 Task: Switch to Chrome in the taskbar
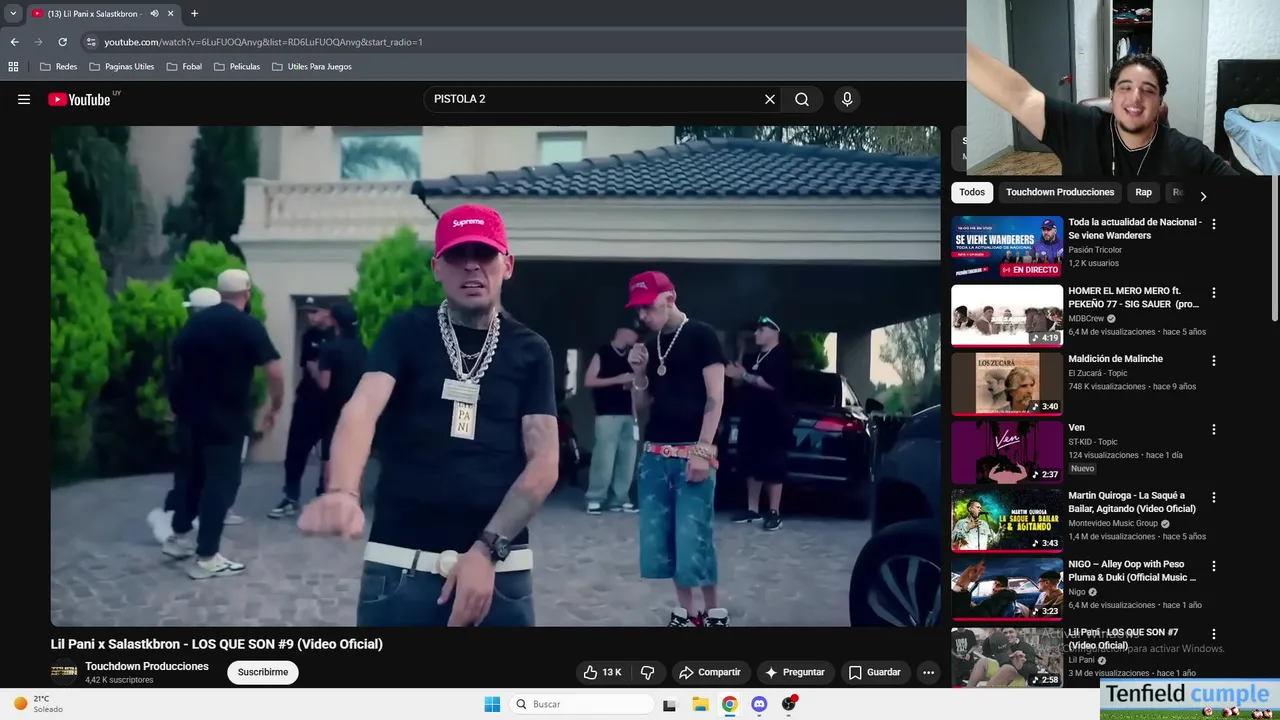point(730,704)
